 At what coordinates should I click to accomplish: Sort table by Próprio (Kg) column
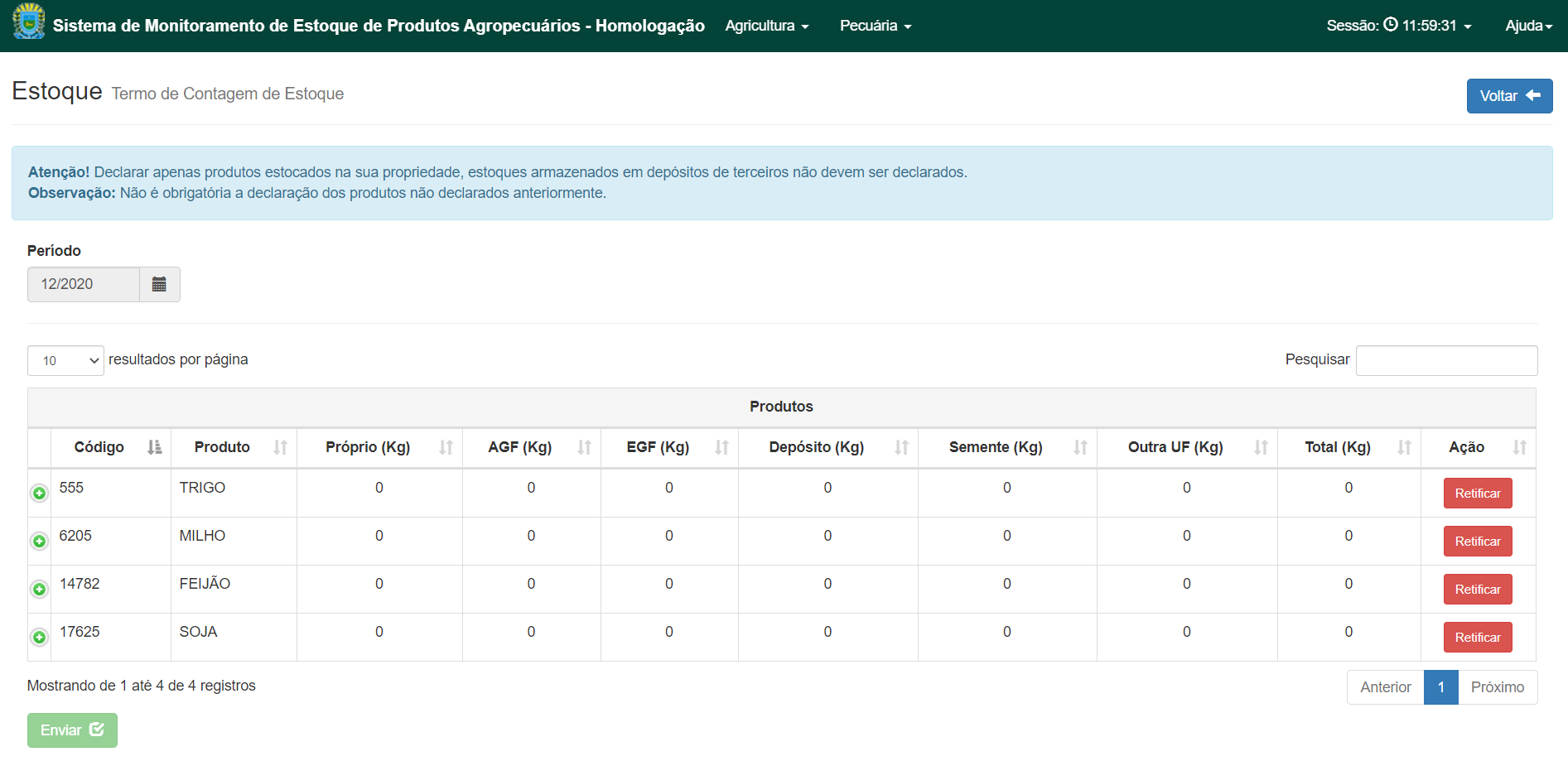[379, 447]
